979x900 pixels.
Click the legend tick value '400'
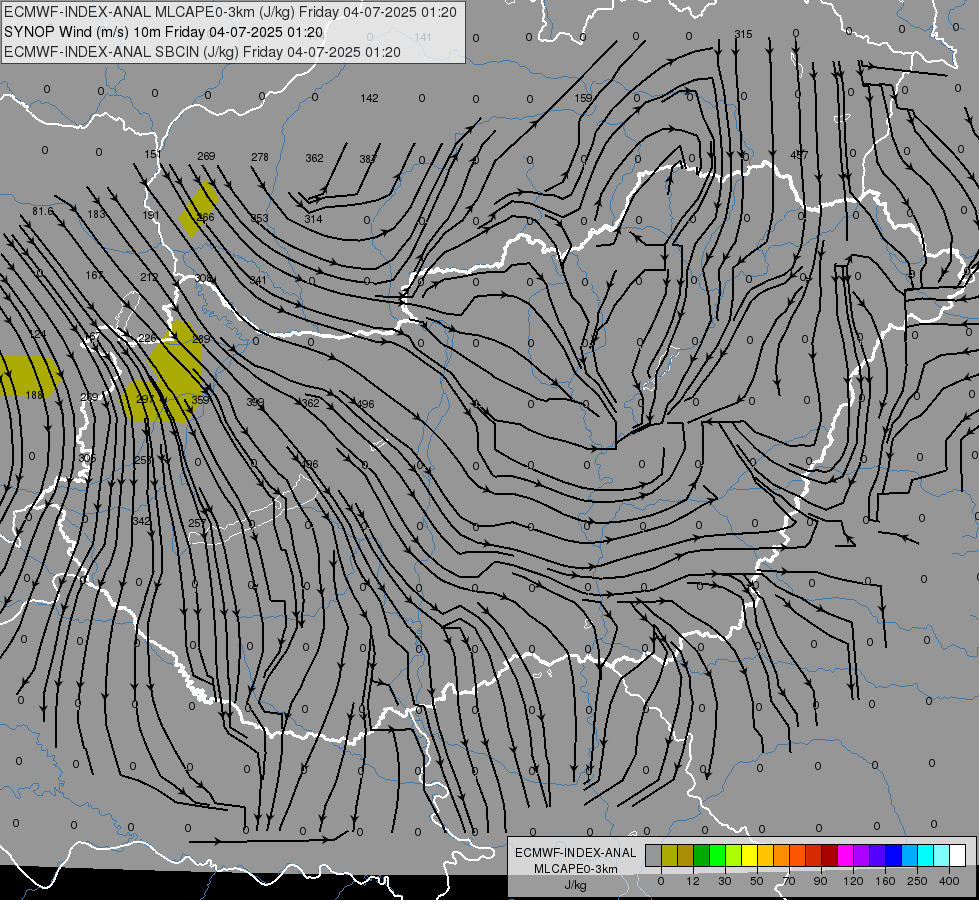[x=949, y=881]
